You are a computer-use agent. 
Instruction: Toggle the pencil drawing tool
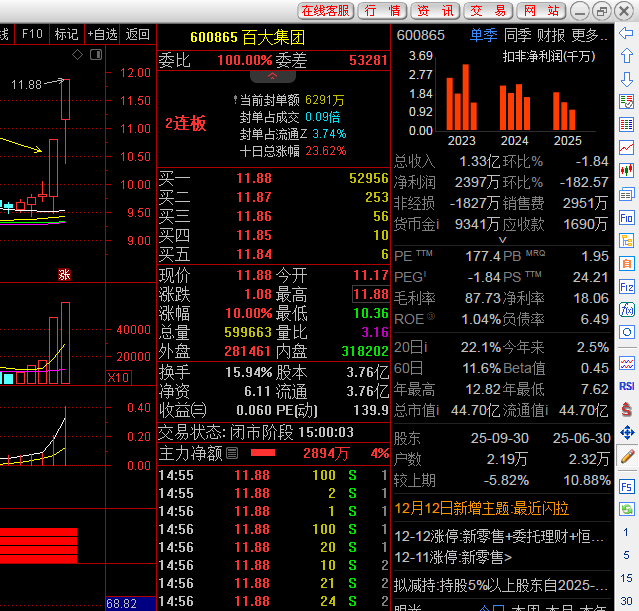[x=627, y=457]
